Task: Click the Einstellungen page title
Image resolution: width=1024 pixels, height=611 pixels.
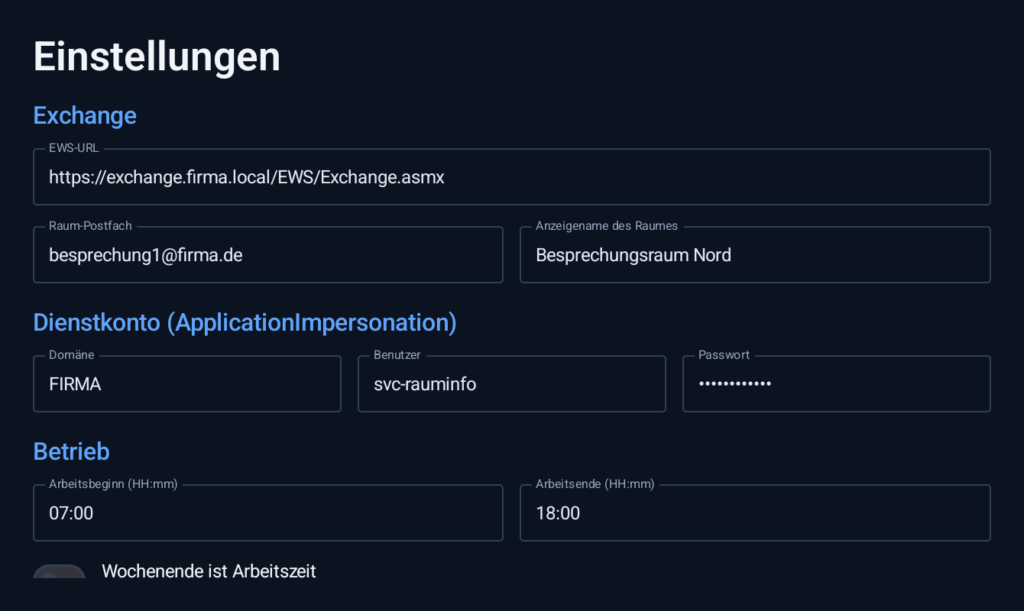Action: point(157,57)
